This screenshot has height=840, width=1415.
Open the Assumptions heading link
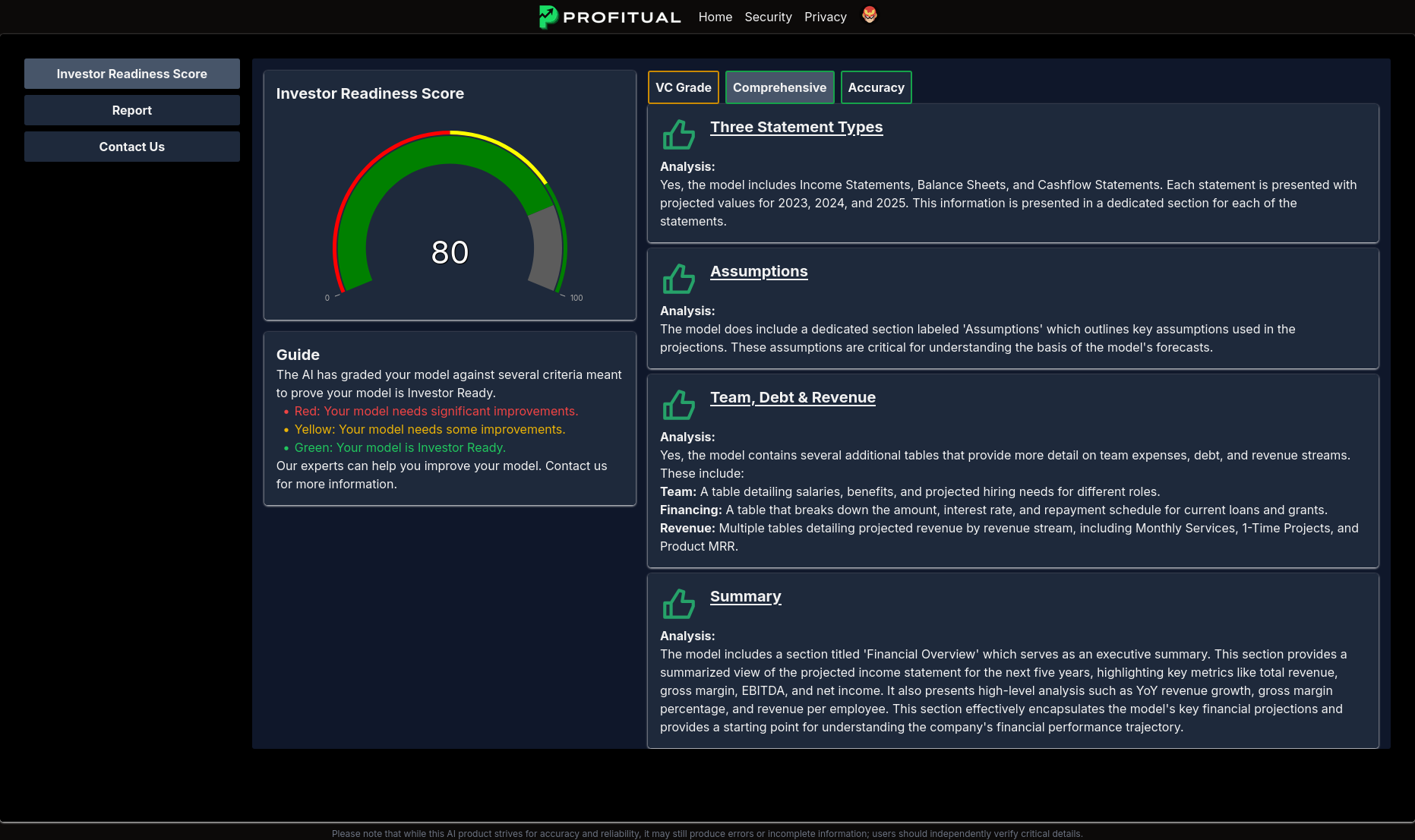(x=759, y=271)
